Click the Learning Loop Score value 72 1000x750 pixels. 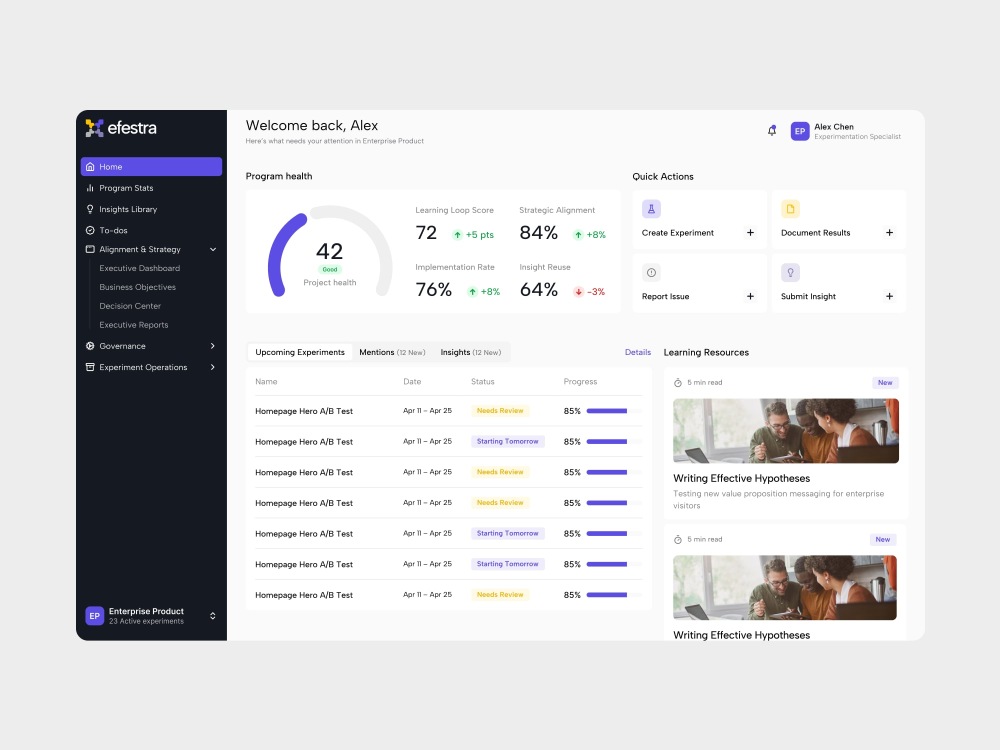(426, 233)
